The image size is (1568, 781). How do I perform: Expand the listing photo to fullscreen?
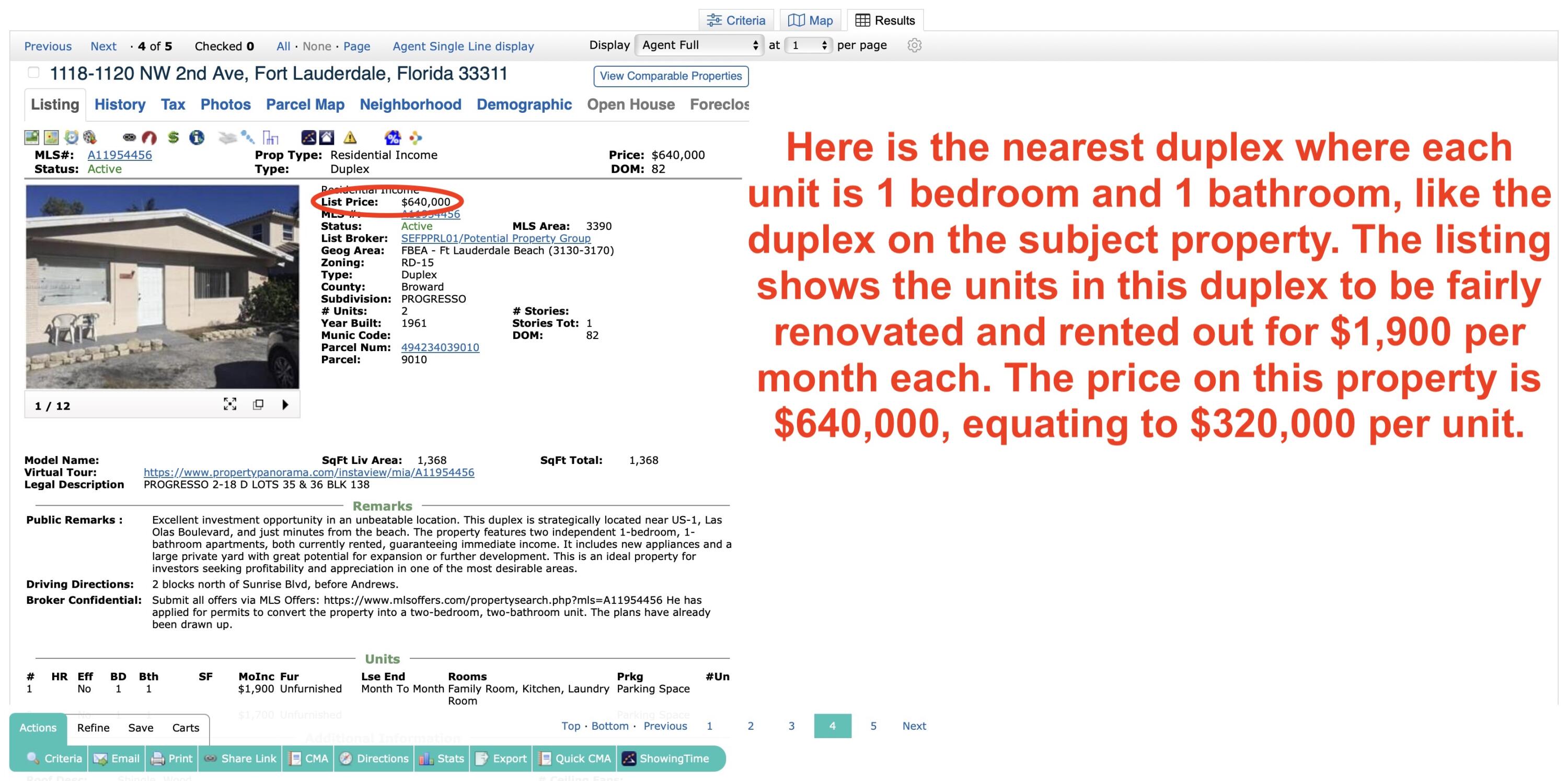(x=229, y=404)
